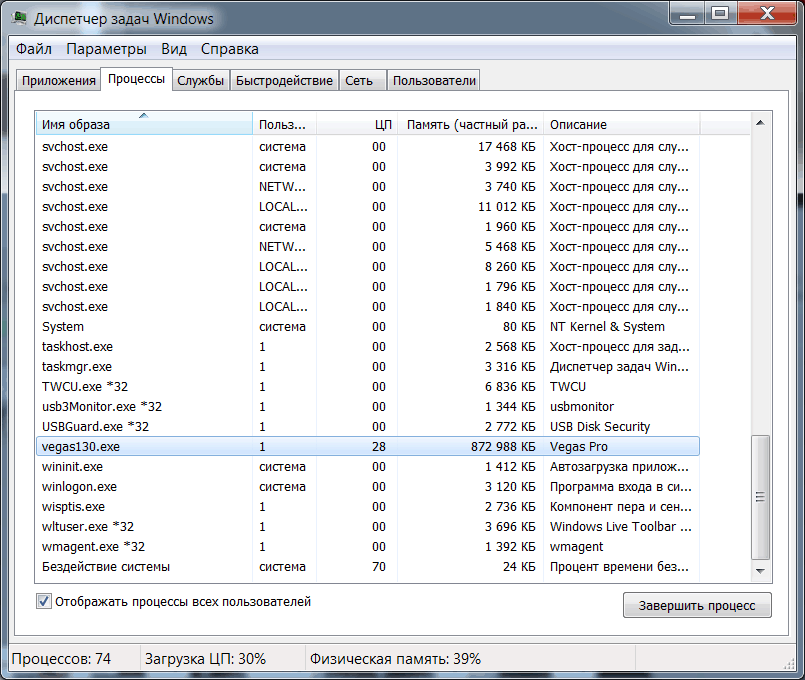Select the System process row

(x=368, y=326)
